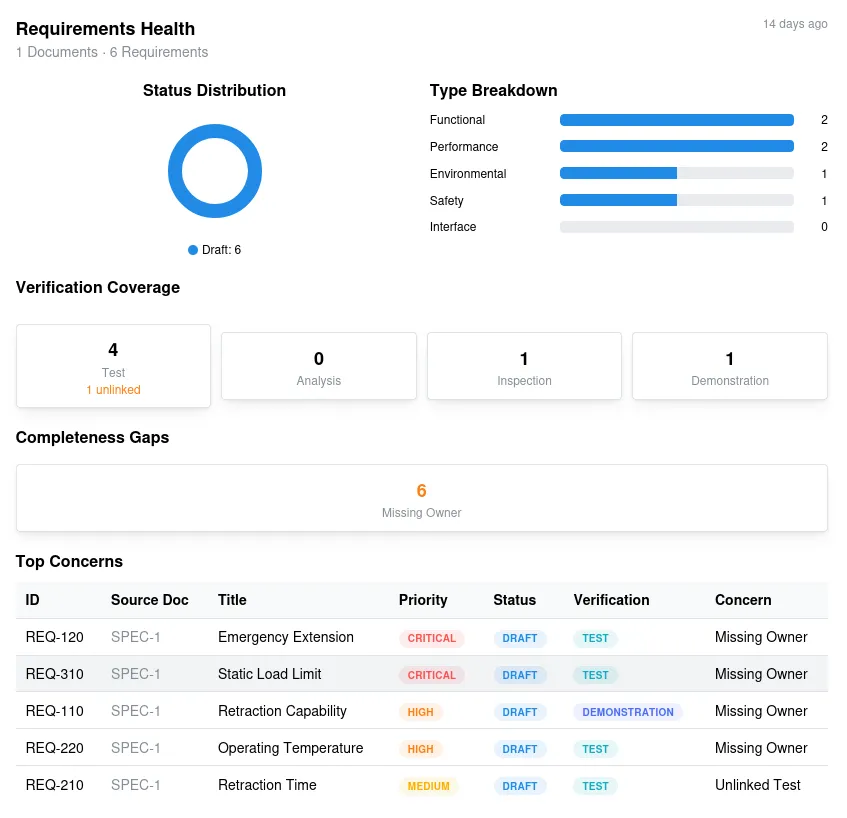Click the Draft: 6 legend dot

[193, 250]
